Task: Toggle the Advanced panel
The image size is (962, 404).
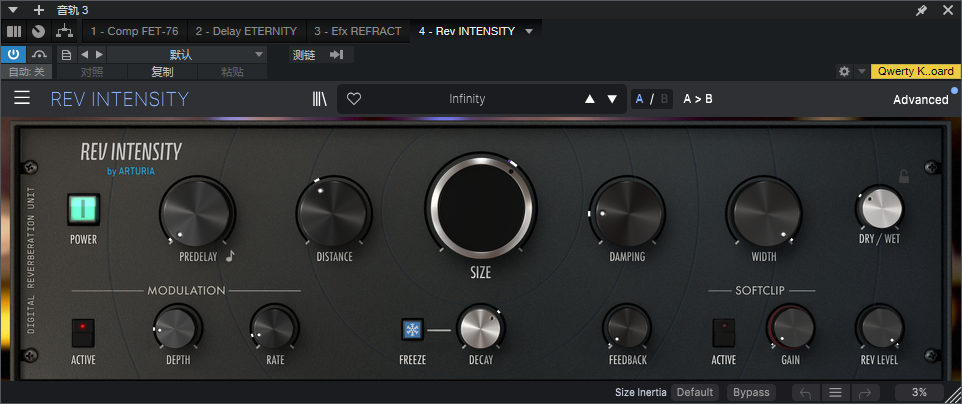Action: 921,99
